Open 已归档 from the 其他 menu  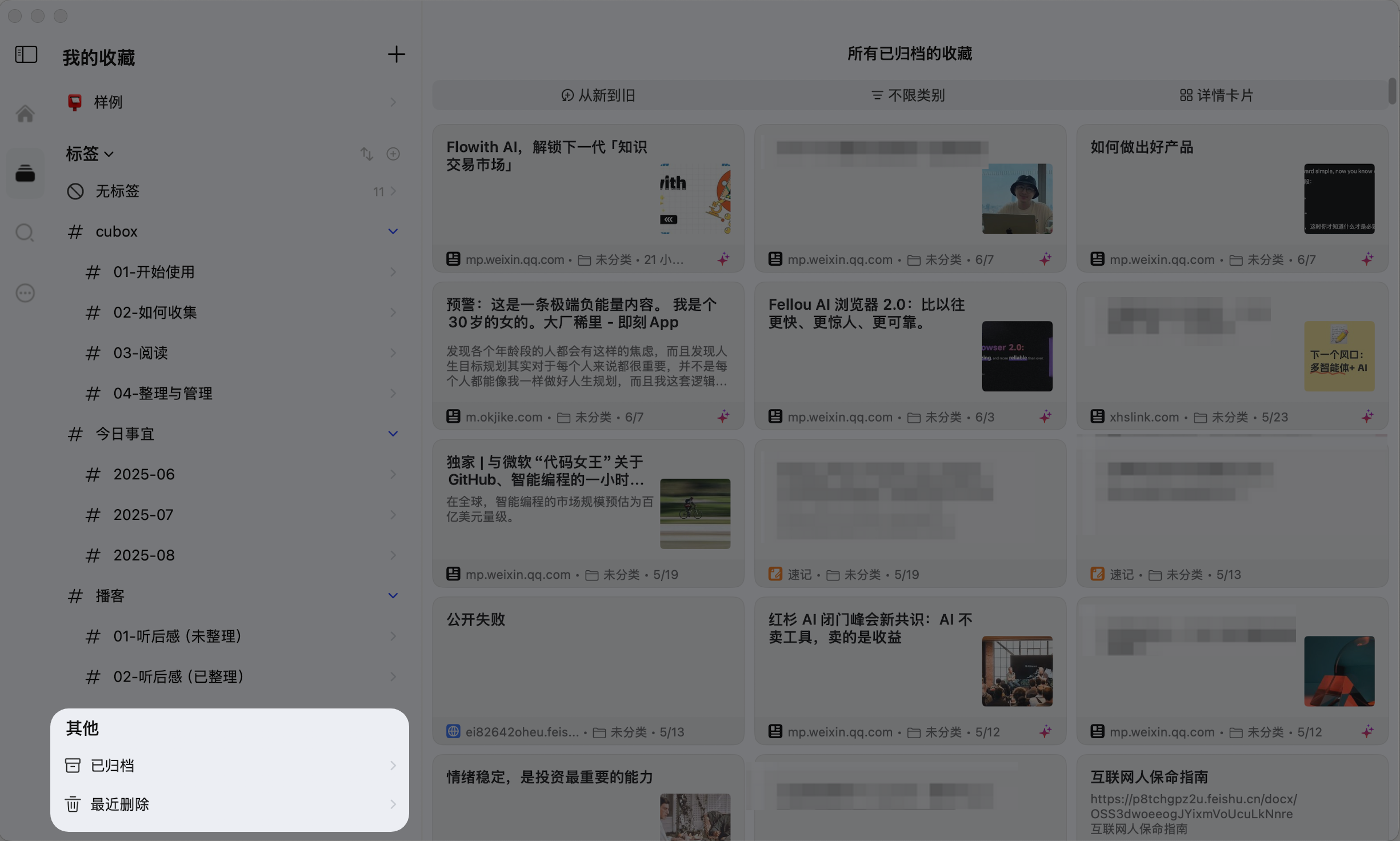click(x=113, y=765)
